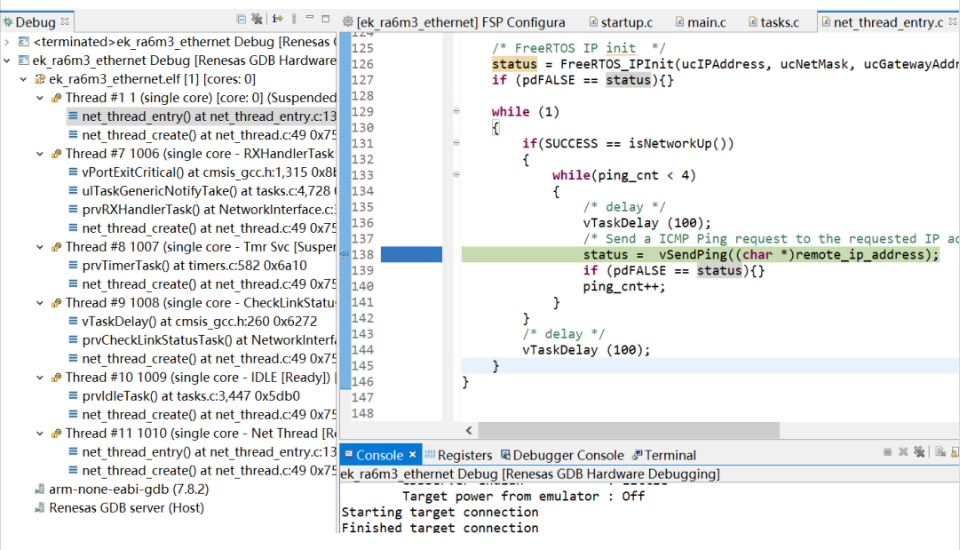The height and width of the screenshot is (550, 960).
Task: Click the console title 'ek_ra6m3_ethernet Debug [Renesas GDB Hardware Debugging]'
Action: pyautogui.click(x=530, y=474)
